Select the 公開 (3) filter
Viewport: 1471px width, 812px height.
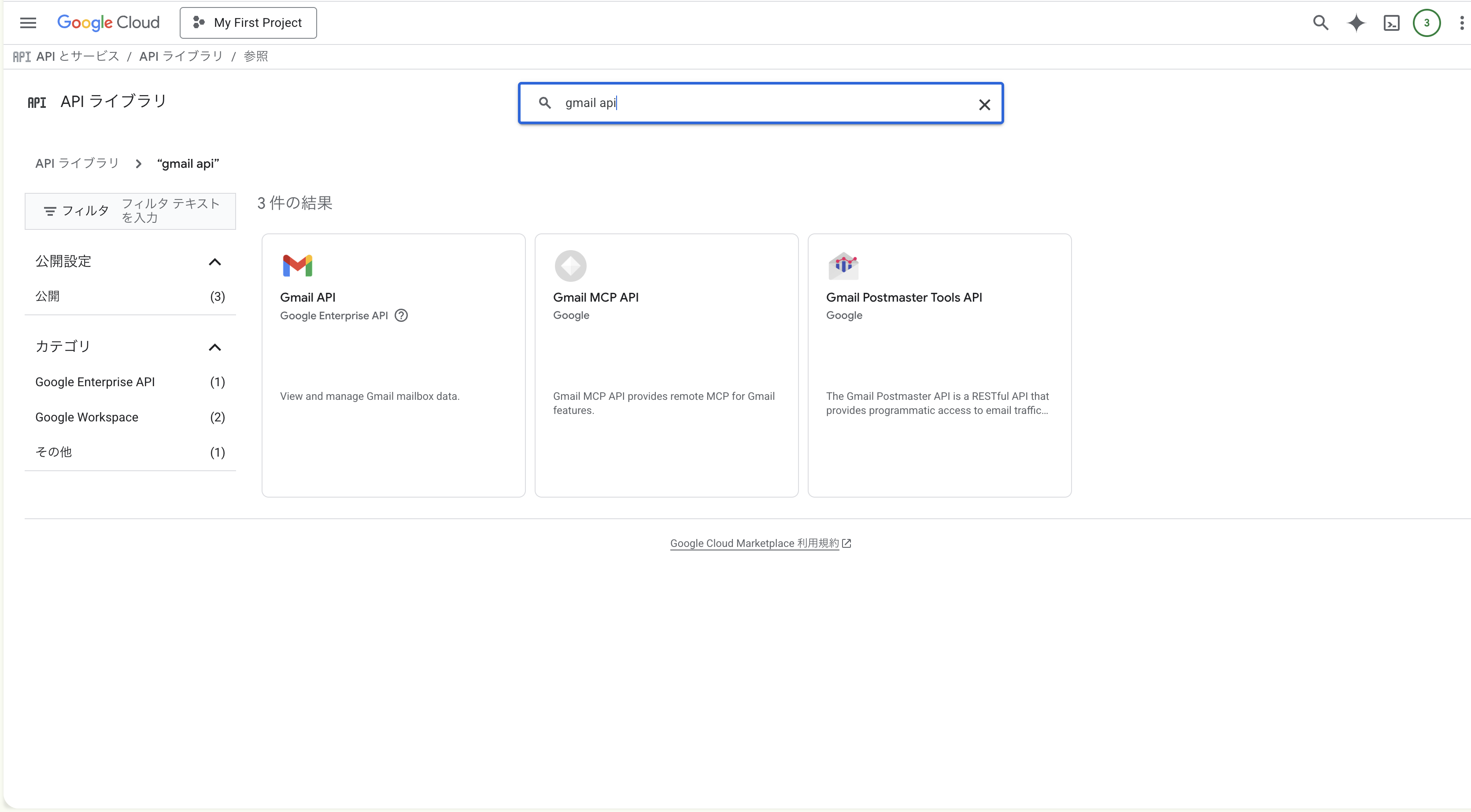[130, 296]
